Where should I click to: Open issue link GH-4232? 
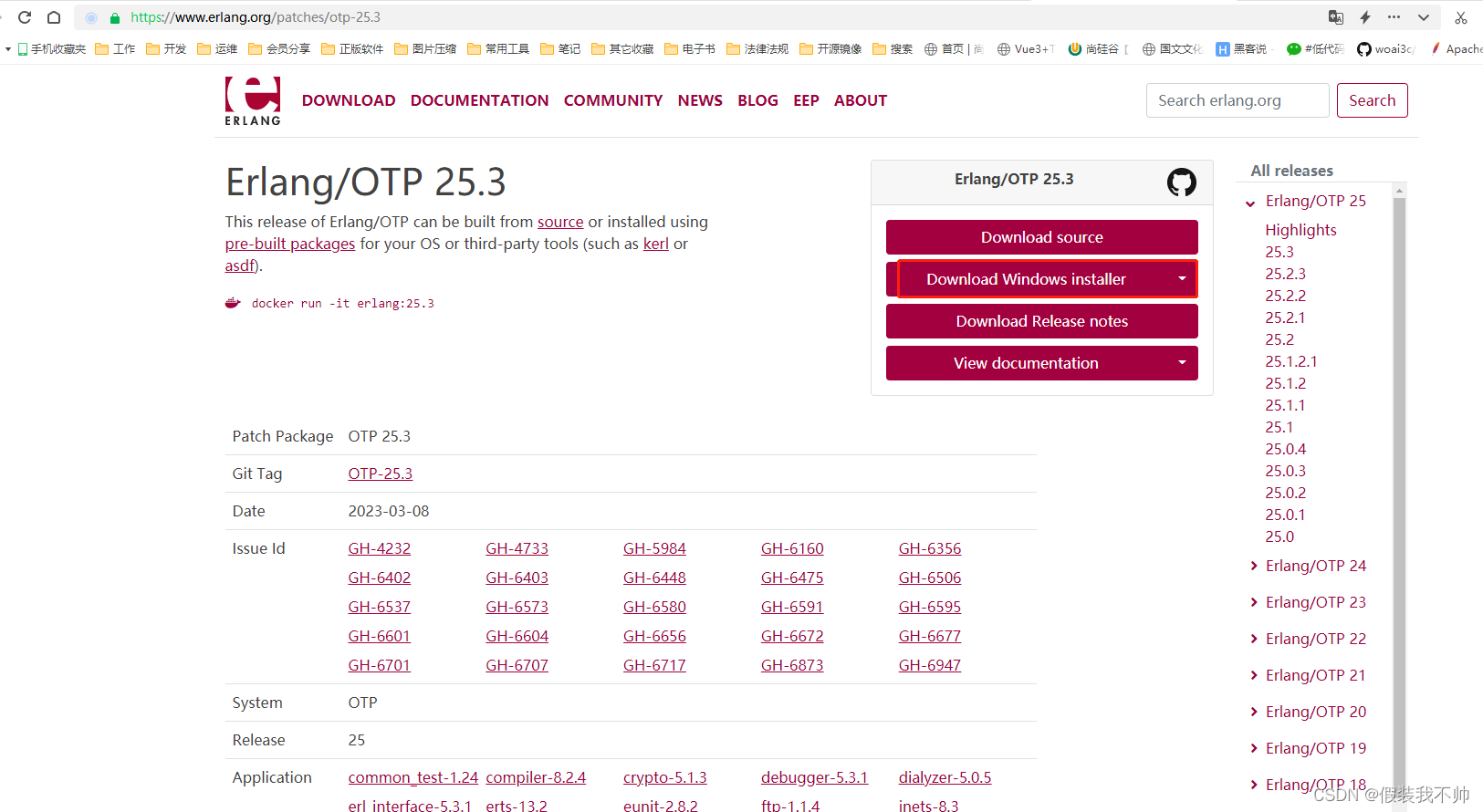(x=380, y=548)
